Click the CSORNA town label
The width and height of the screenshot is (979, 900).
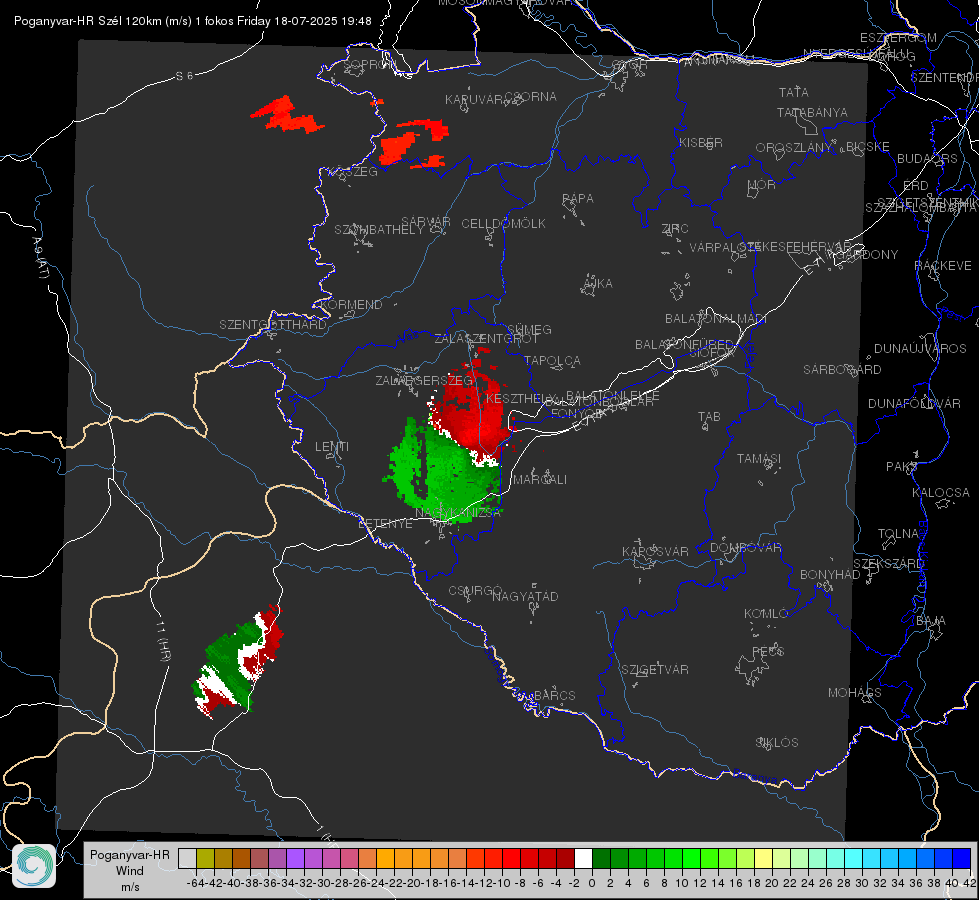tap(531, 97)
